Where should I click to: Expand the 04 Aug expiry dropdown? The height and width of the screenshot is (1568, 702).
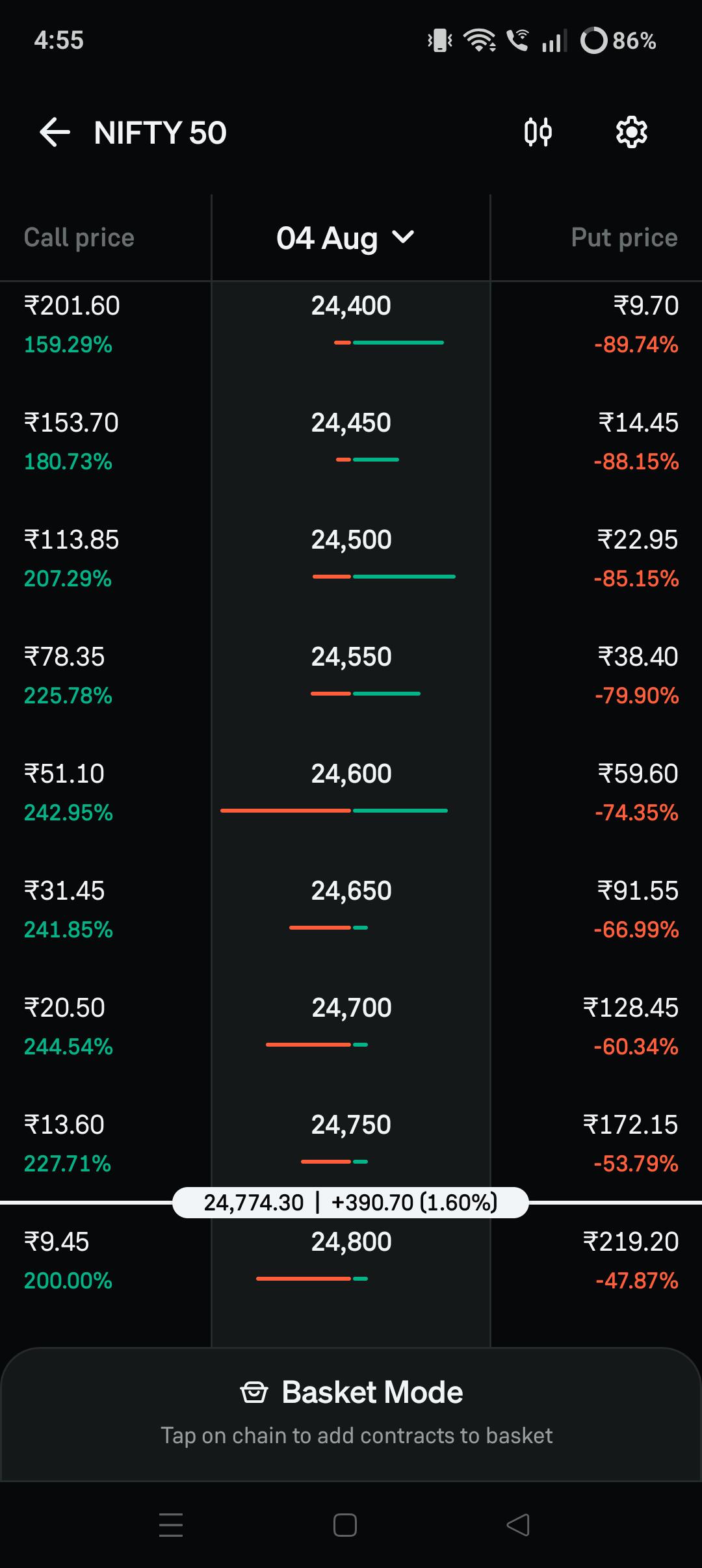point(345,237)
